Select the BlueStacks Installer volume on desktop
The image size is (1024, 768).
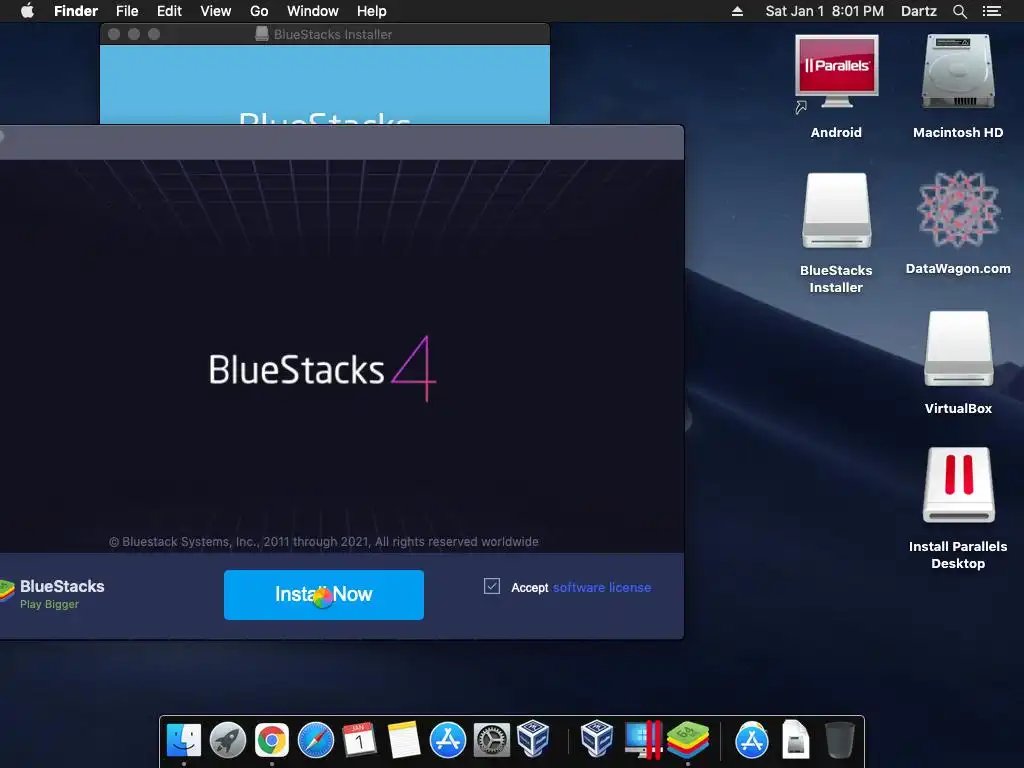pyautogui.click(x=836, y=233)
